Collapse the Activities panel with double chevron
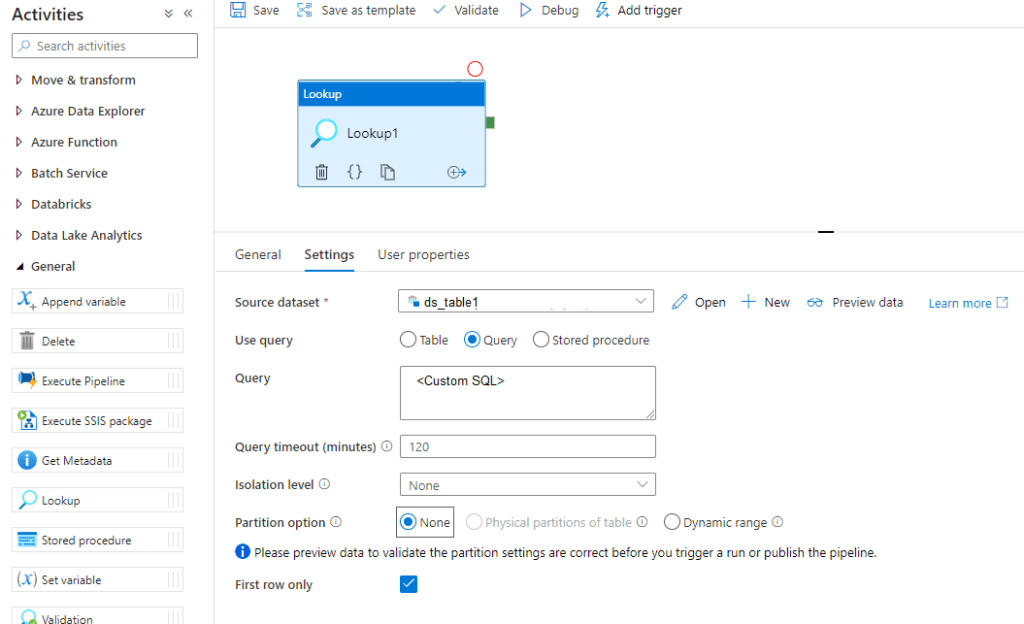The image size is (1024, 624). [188, 14]
